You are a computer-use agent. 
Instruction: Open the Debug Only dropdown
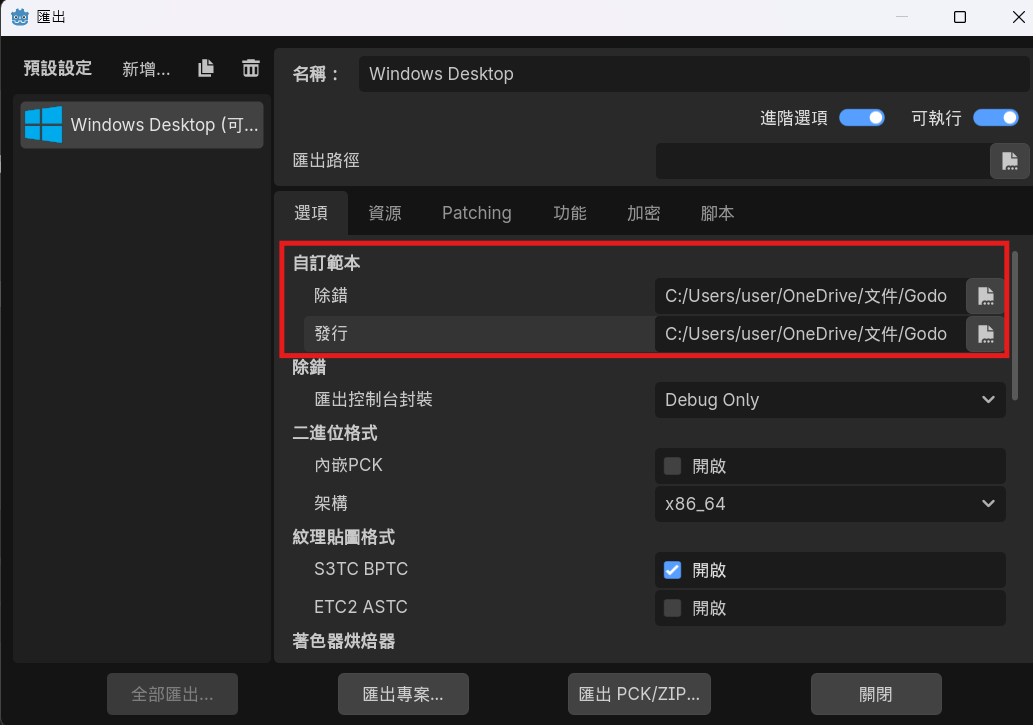point(830,400)
